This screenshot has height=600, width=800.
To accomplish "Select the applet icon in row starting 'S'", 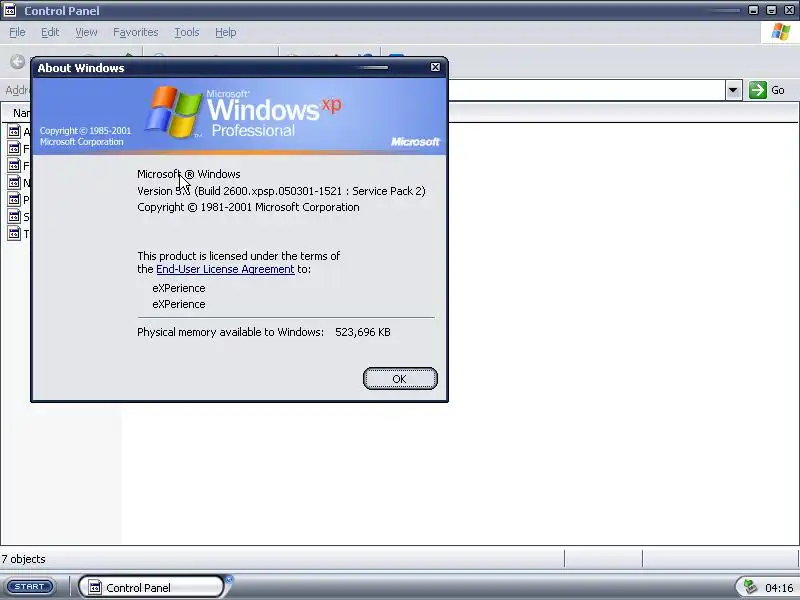I will click(14, 217).
